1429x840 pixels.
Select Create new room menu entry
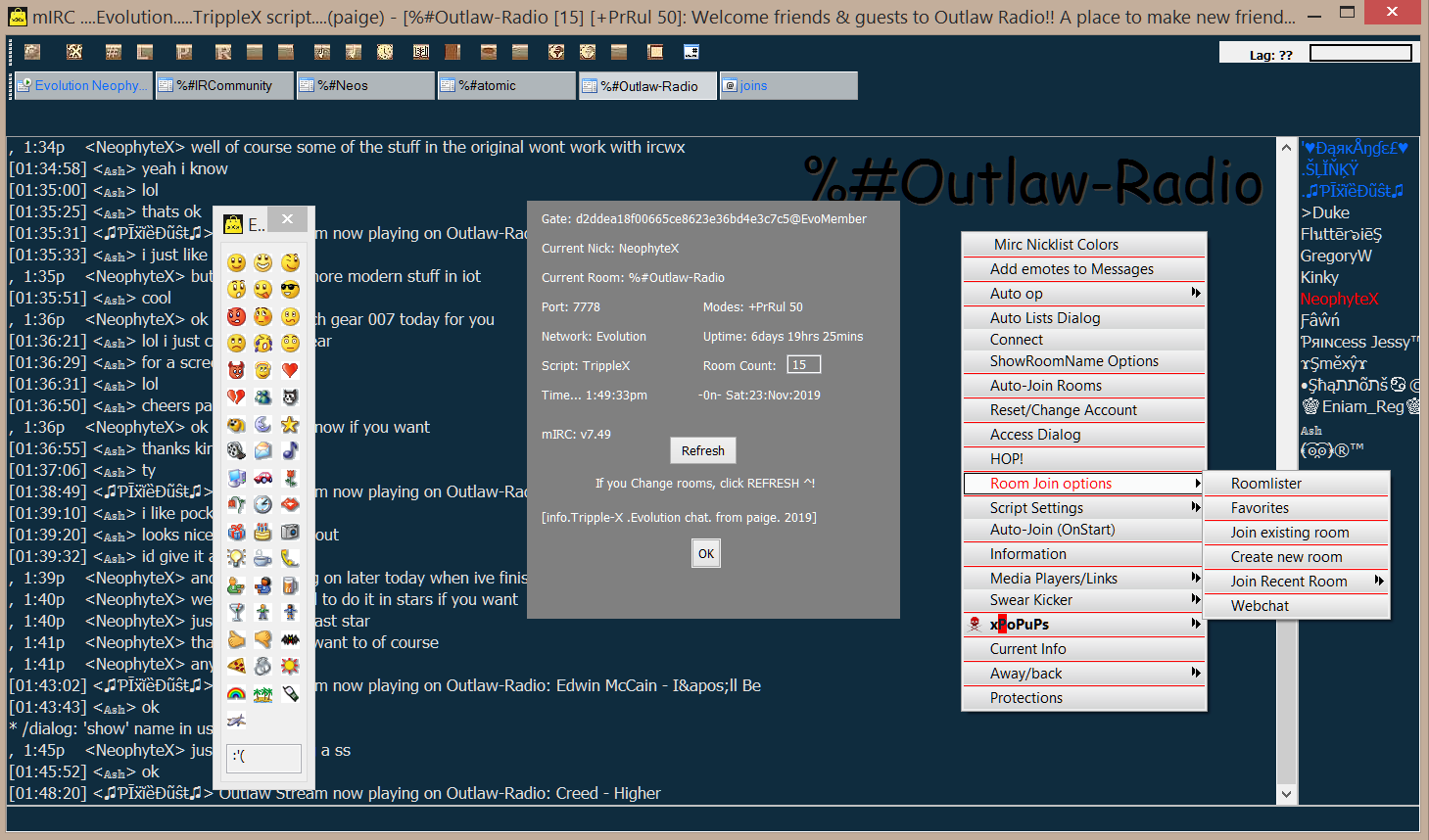pyautogui.click(x=1286, y=557)
